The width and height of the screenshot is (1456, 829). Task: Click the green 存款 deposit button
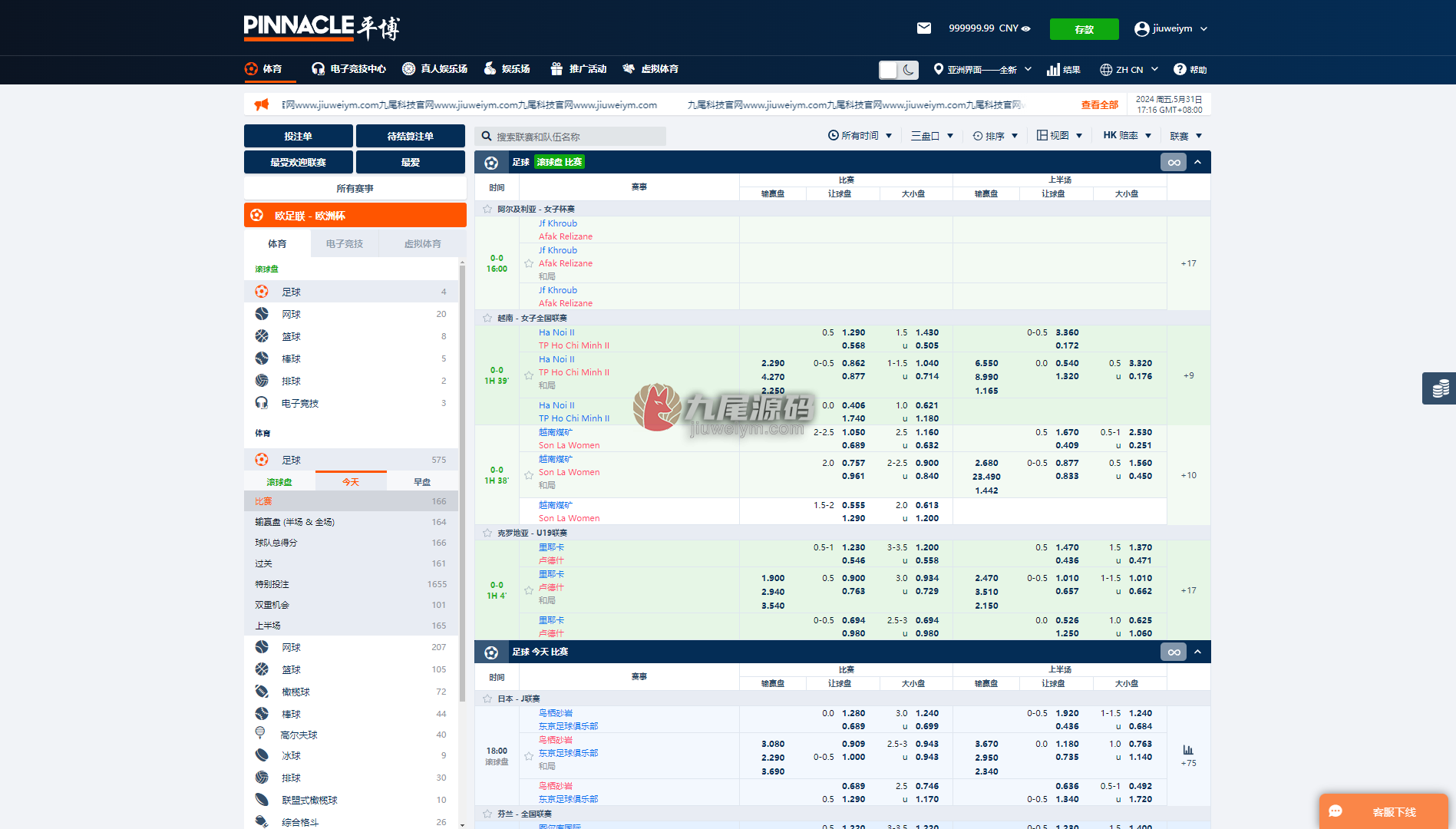coord(1084,29)
